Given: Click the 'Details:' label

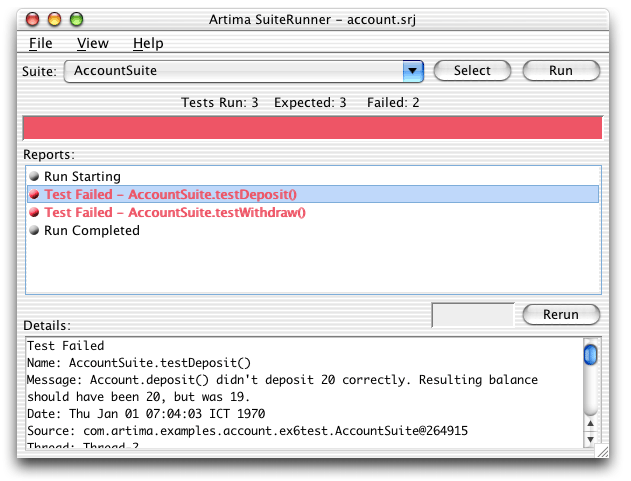Looking at the screenshot, I should pos(47,325).
